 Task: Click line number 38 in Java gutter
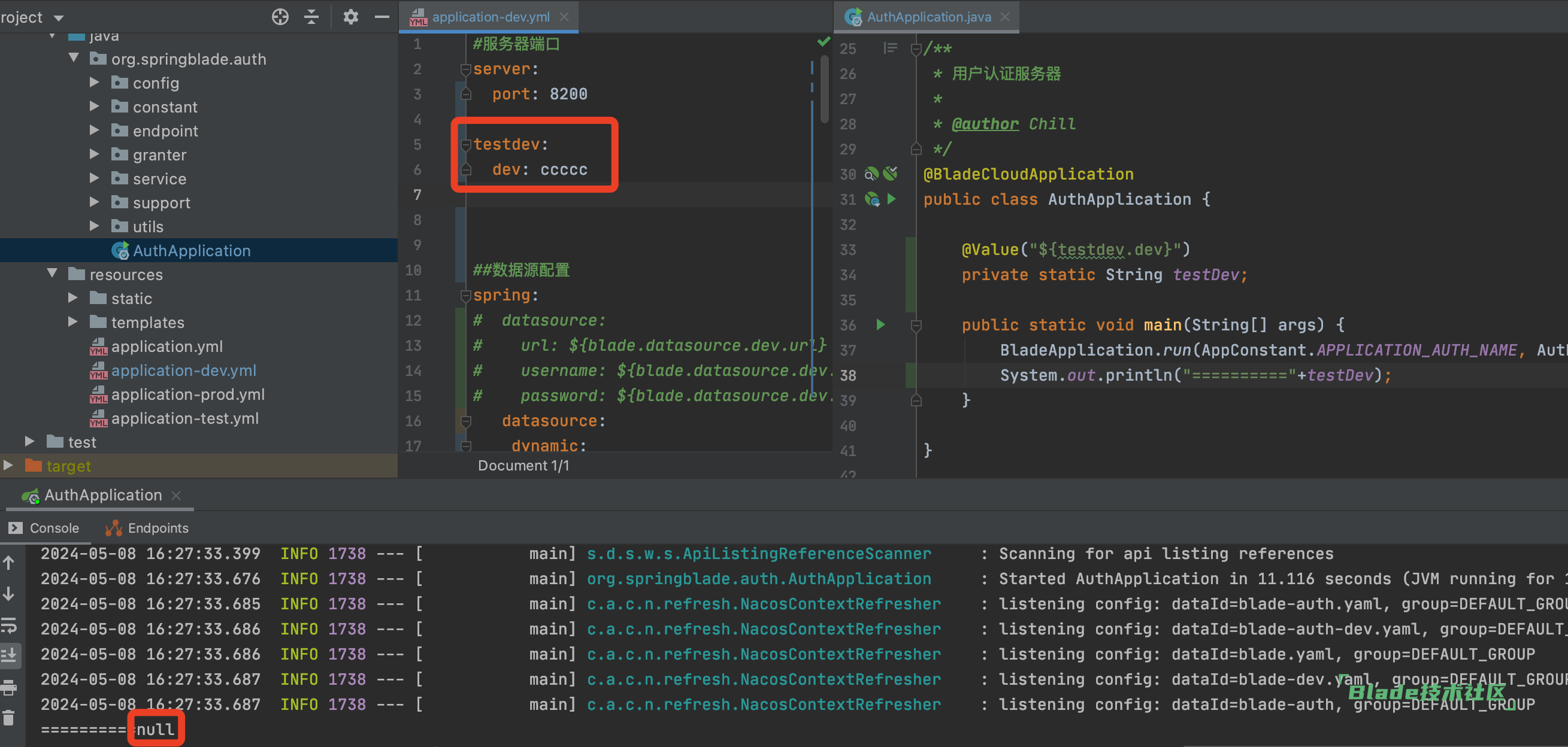pyautogui.click(x=848, y=375)
